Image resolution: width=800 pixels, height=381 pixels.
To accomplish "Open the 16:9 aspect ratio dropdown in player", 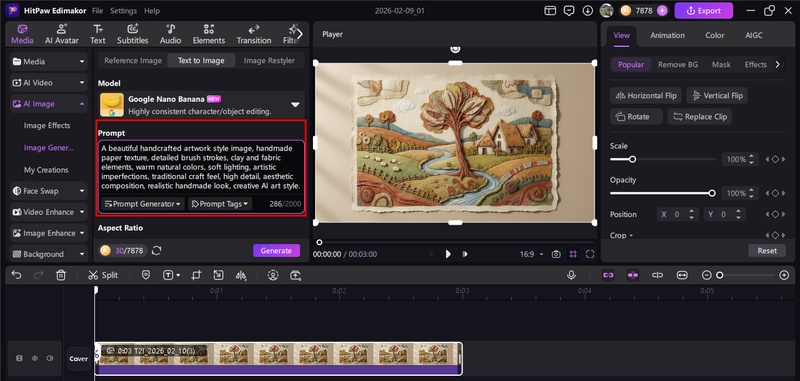I will tap(531, 254).
